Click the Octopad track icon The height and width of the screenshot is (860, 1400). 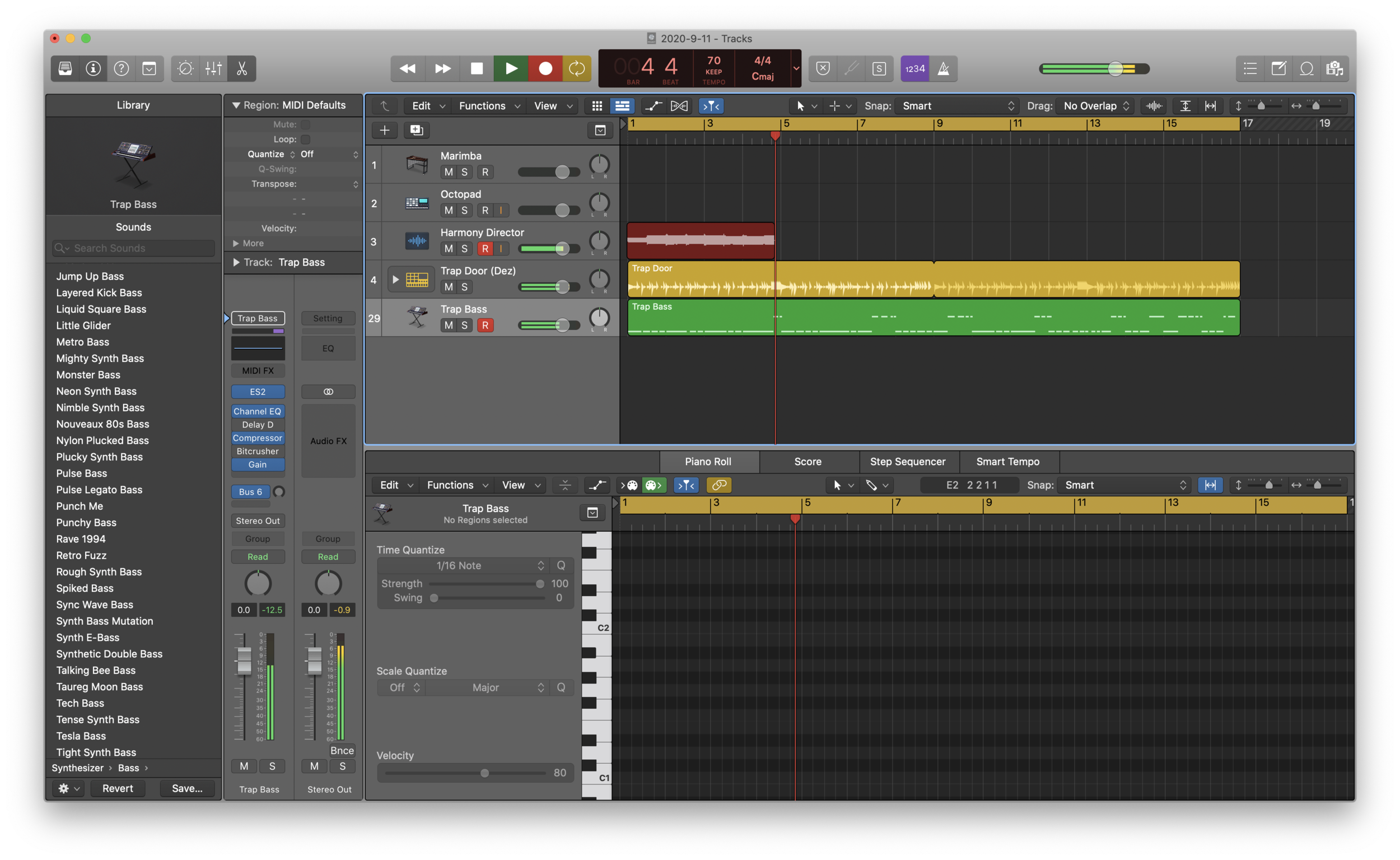[417, 203]
